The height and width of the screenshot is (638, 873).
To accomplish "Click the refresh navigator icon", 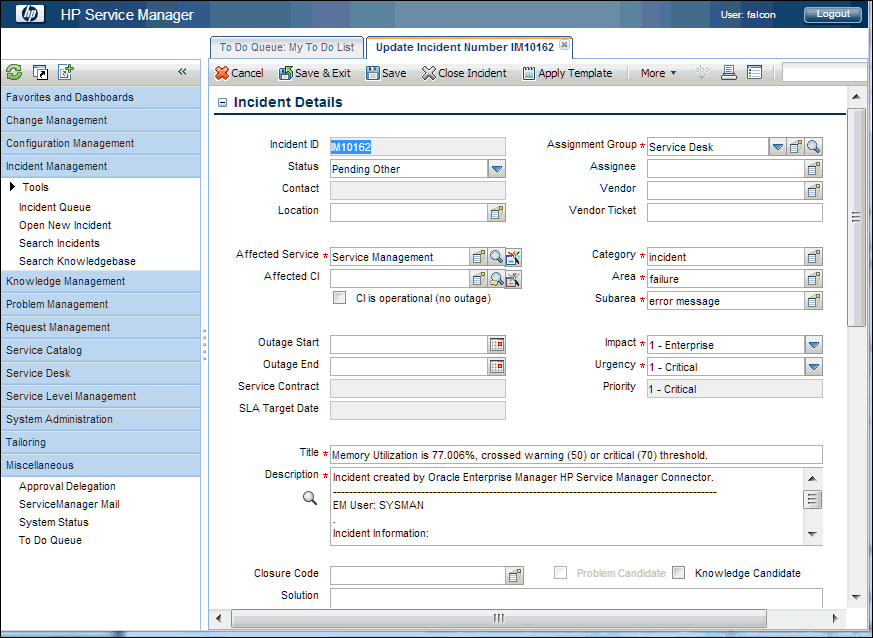I will tap(14, 72).
